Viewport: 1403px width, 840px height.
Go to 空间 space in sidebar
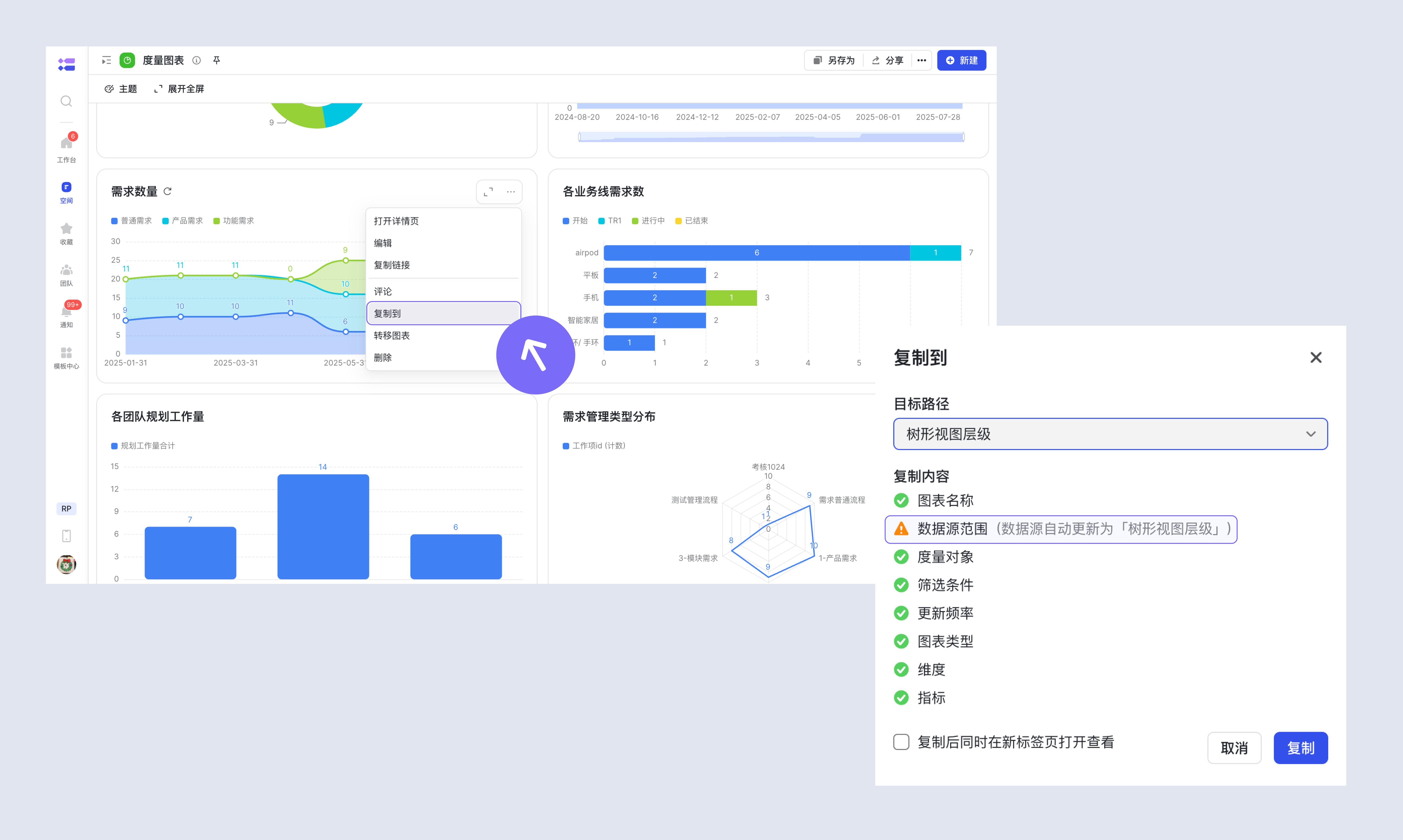[x=66, y=192]
